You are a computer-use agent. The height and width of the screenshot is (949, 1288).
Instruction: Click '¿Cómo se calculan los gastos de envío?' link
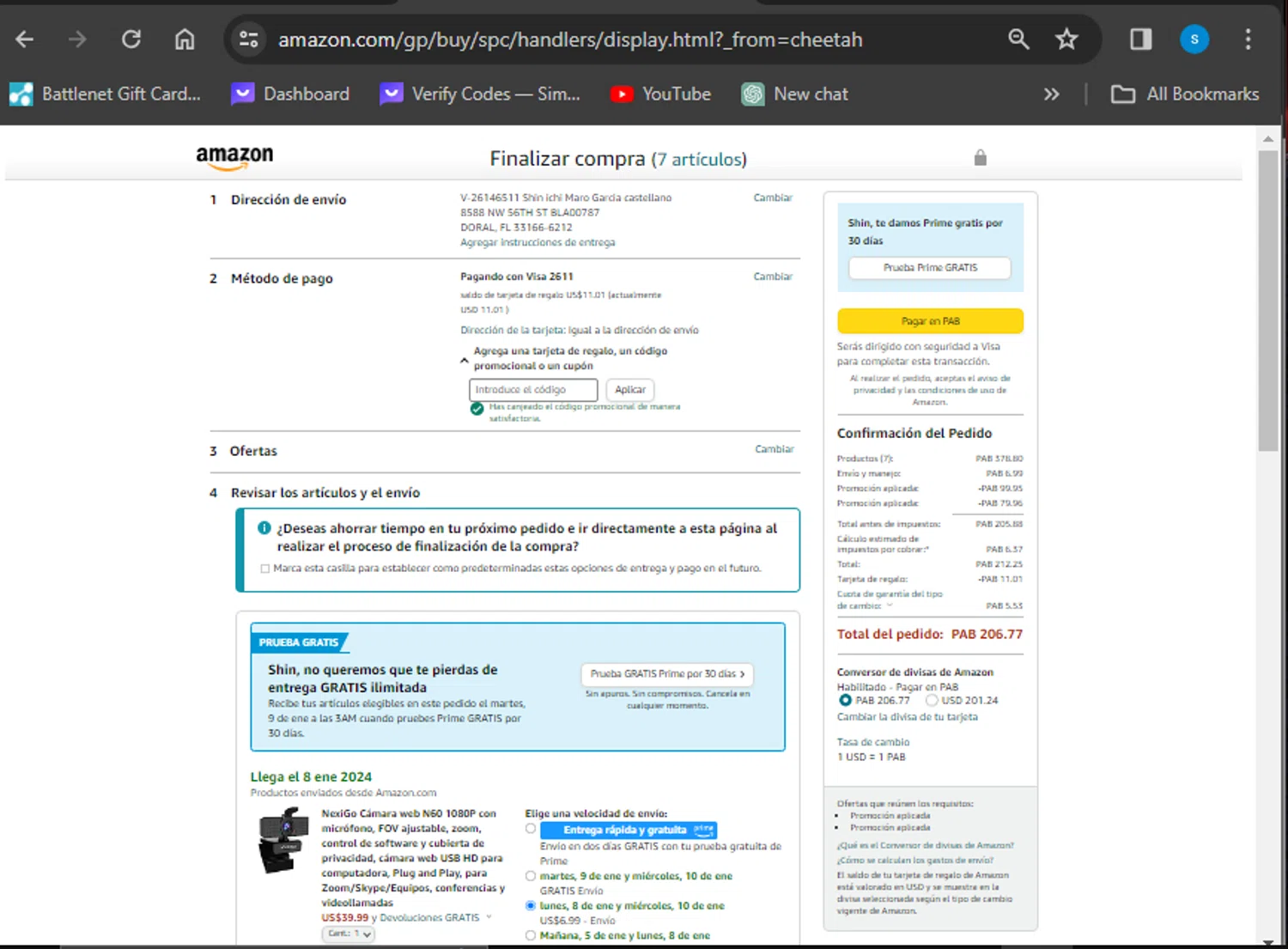[914, 861]
